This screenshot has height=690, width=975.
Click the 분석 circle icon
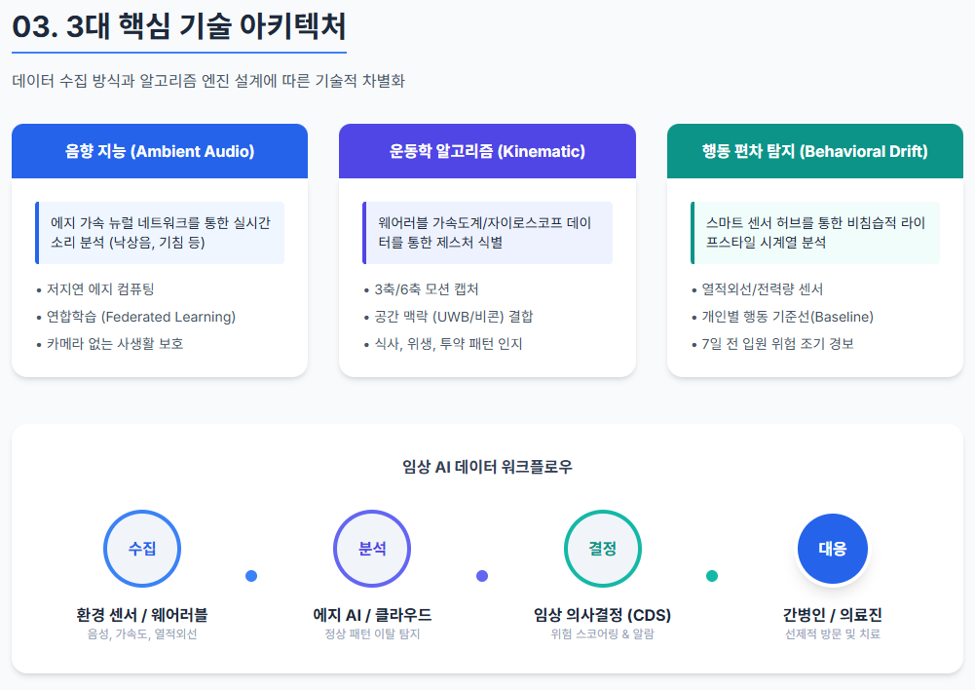pos(372,548)
